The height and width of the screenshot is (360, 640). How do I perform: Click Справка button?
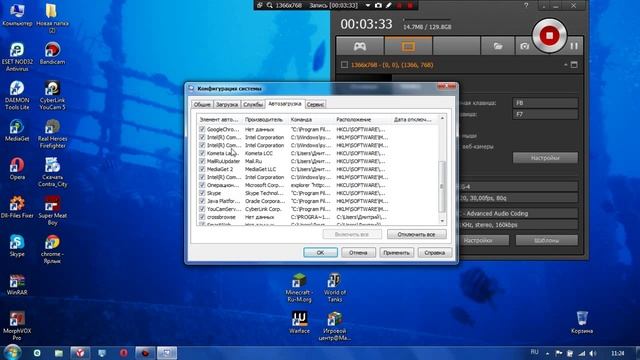click(x=434, y=253)
